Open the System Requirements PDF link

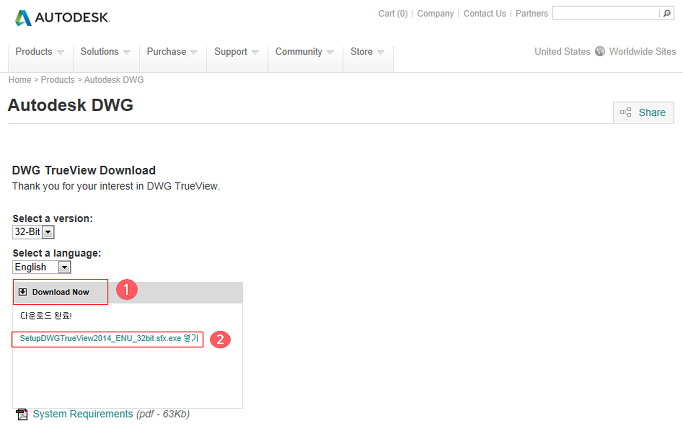pyautogui.click(x=83, y=414)
